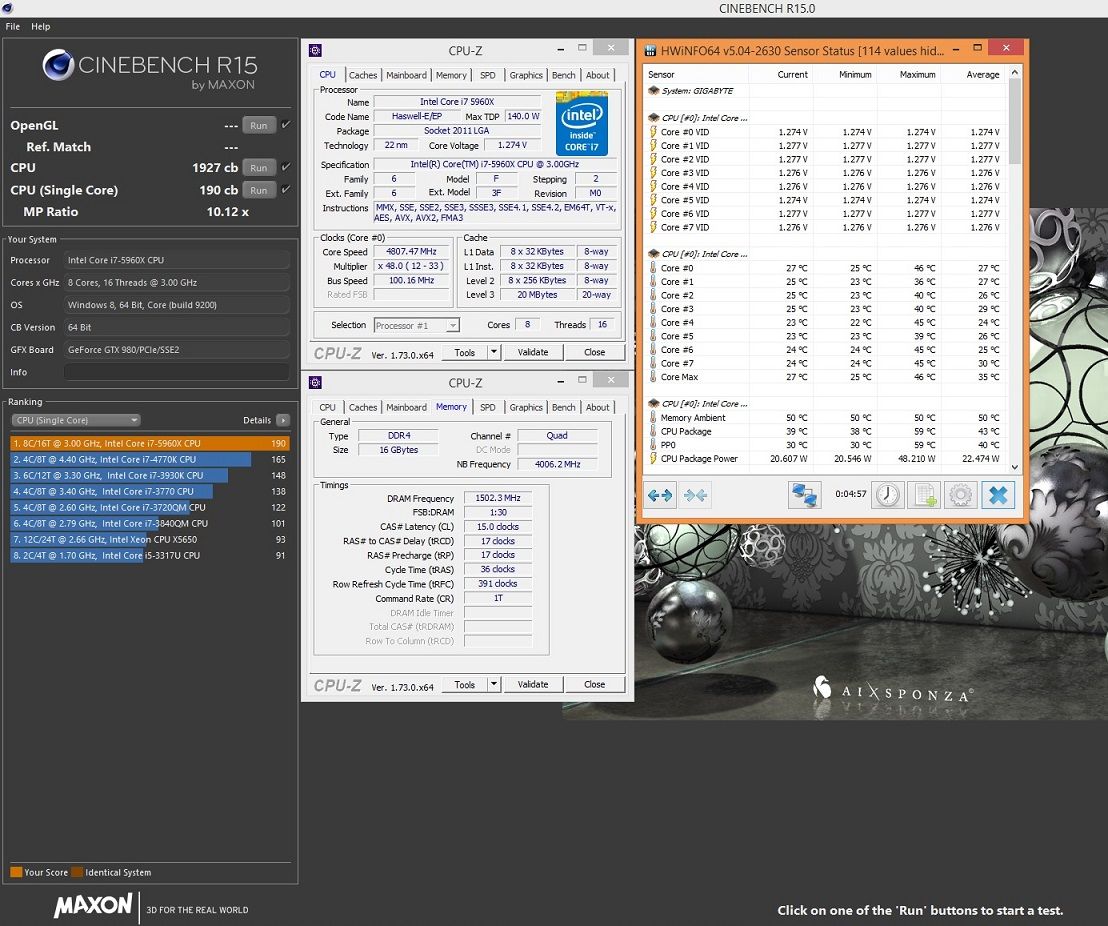Click the HWiNFO clock reset timer icon
1108x926 pixels.
tap(888, 495)
